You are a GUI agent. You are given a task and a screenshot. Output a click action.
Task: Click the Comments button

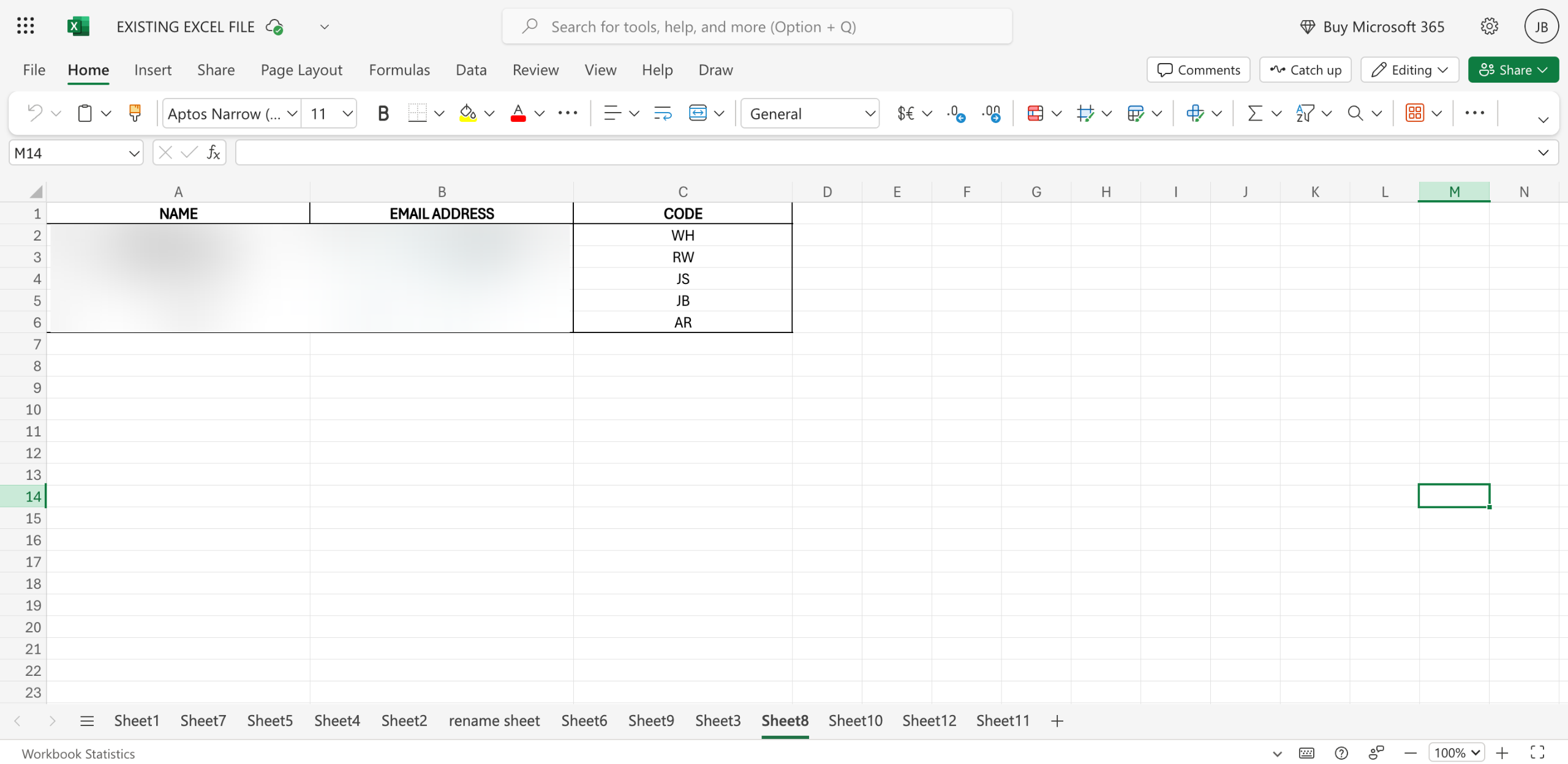pyautogui.click(x=1198, y=70)
